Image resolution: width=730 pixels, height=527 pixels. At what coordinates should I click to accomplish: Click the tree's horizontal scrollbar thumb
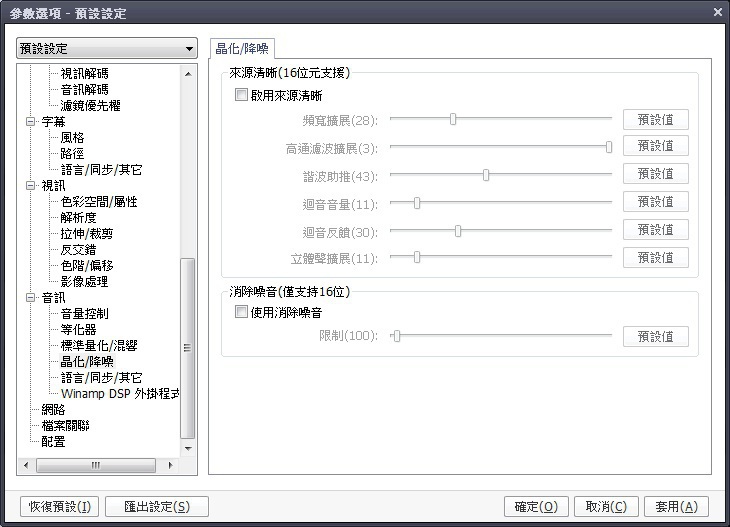[96, 465]
